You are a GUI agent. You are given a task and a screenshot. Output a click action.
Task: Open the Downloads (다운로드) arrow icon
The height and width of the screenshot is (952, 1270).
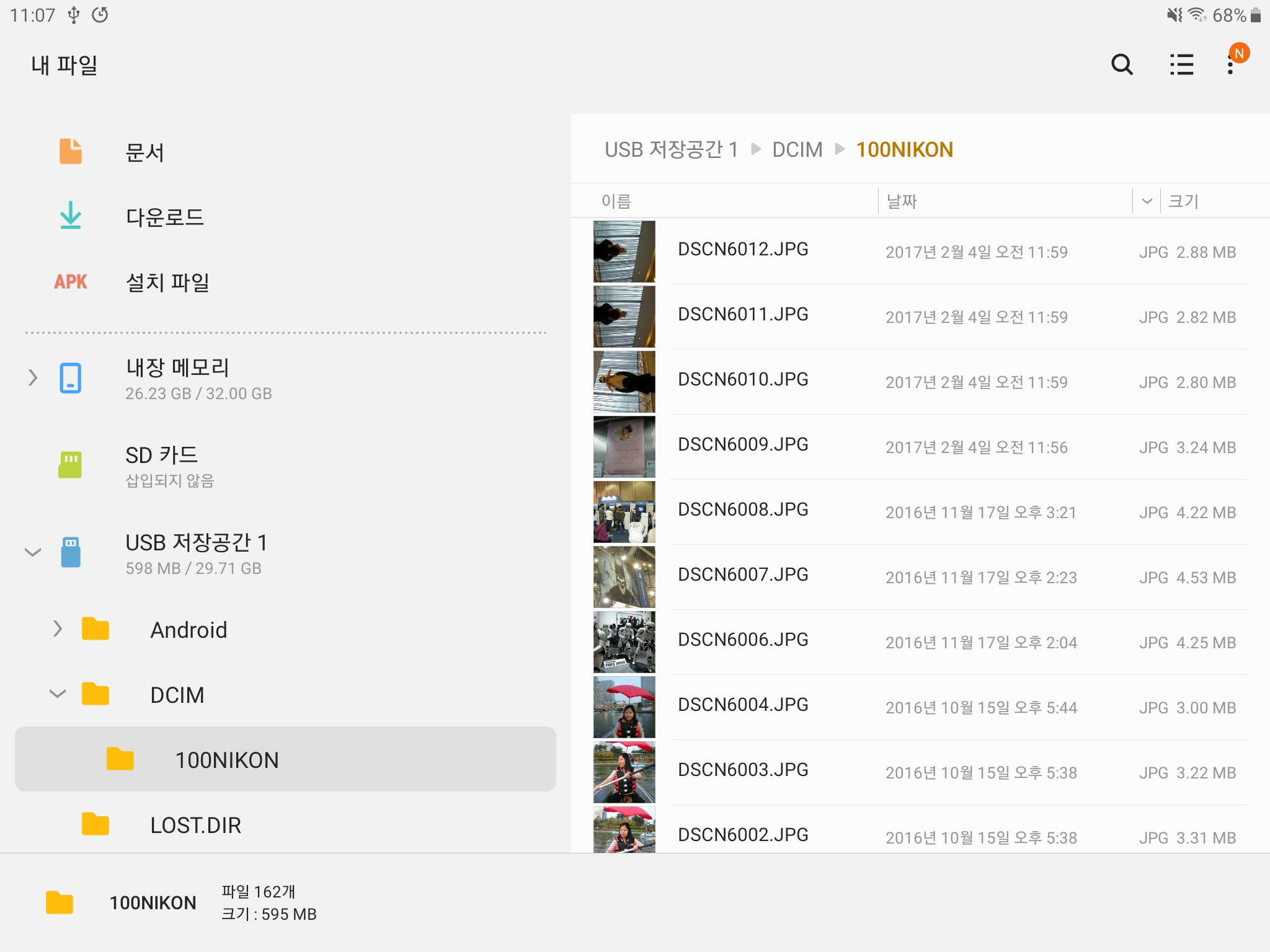point(71,216)
